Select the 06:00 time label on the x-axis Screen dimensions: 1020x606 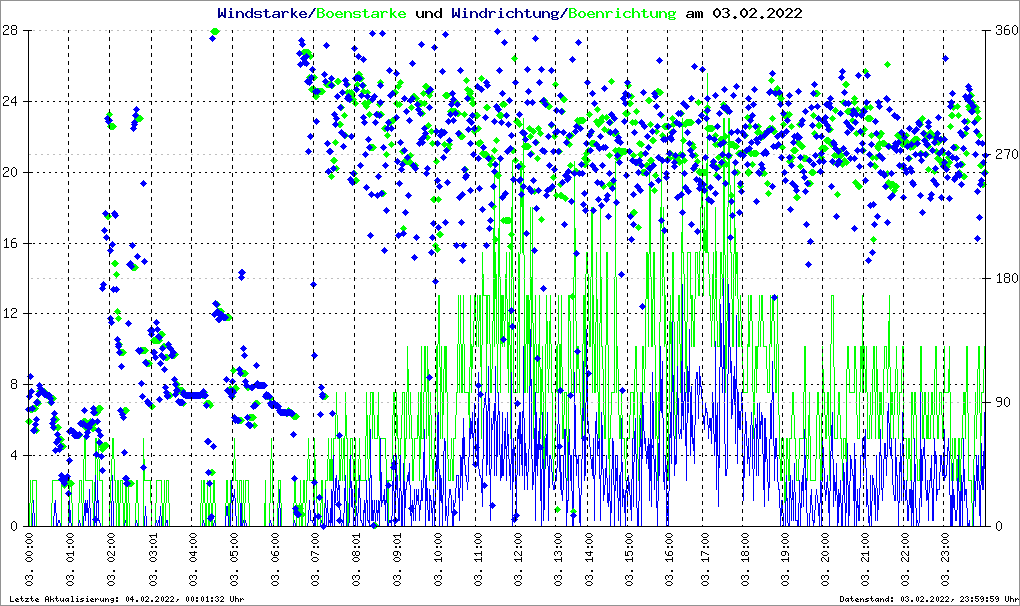click(x=275, y=560)
